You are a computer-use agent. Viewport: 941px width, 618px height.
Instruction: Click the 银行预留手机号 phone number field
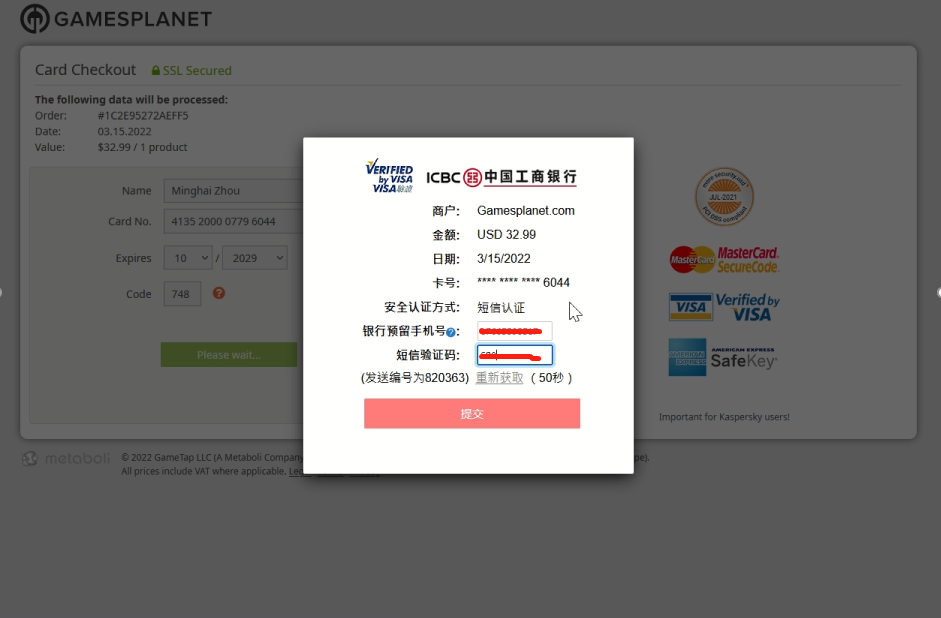(x=514, y=331)
